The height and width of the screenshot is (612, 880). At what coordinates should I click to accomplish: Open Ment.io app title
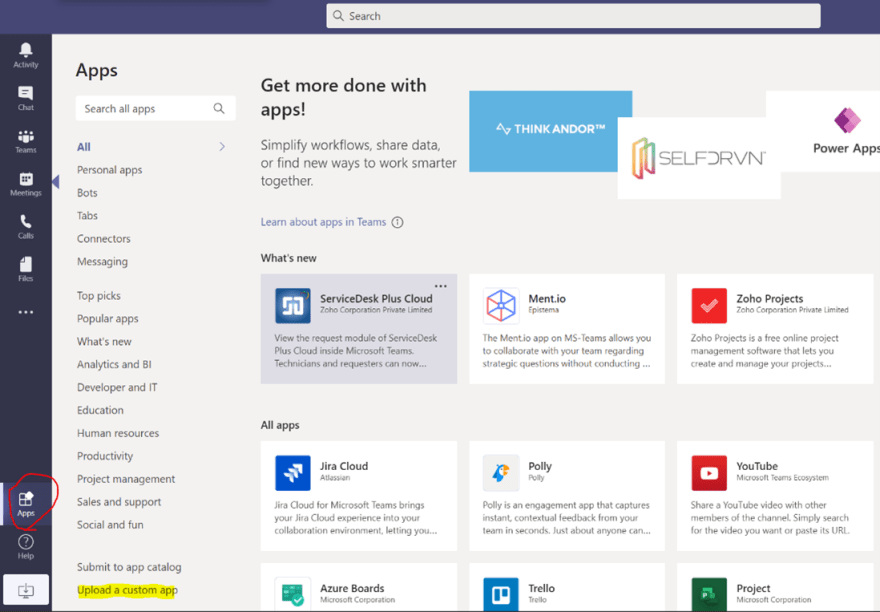pyautogui.click(x=547, y=299)
